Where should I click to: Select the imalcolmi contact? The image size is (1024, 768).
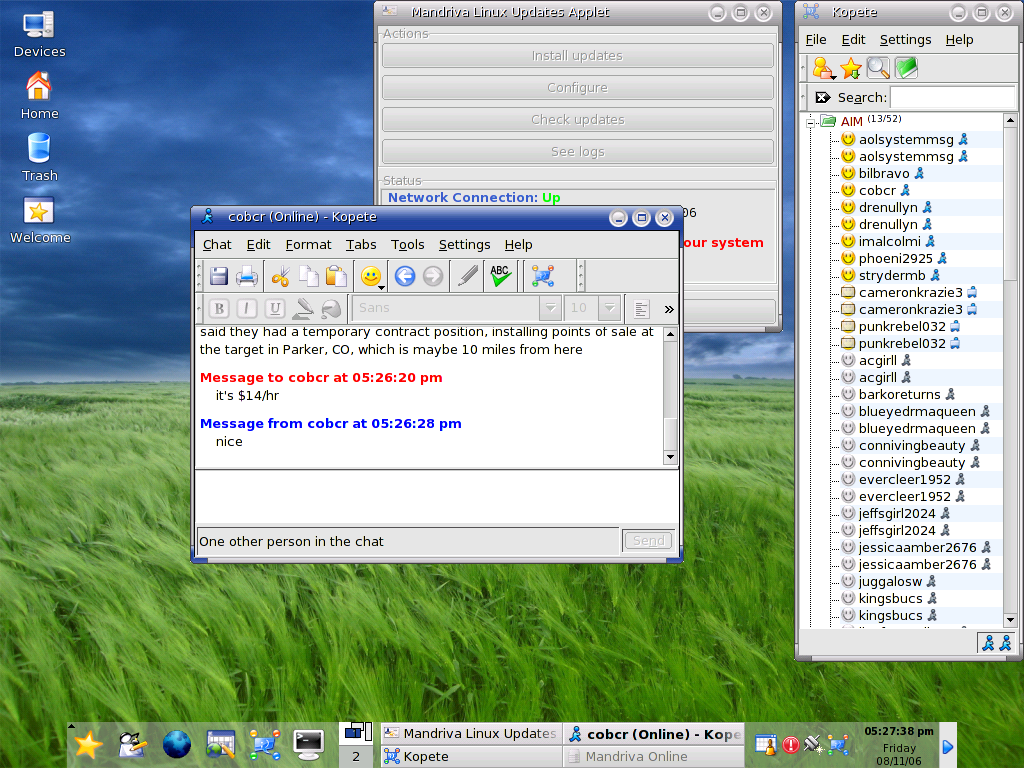[889, 241]
